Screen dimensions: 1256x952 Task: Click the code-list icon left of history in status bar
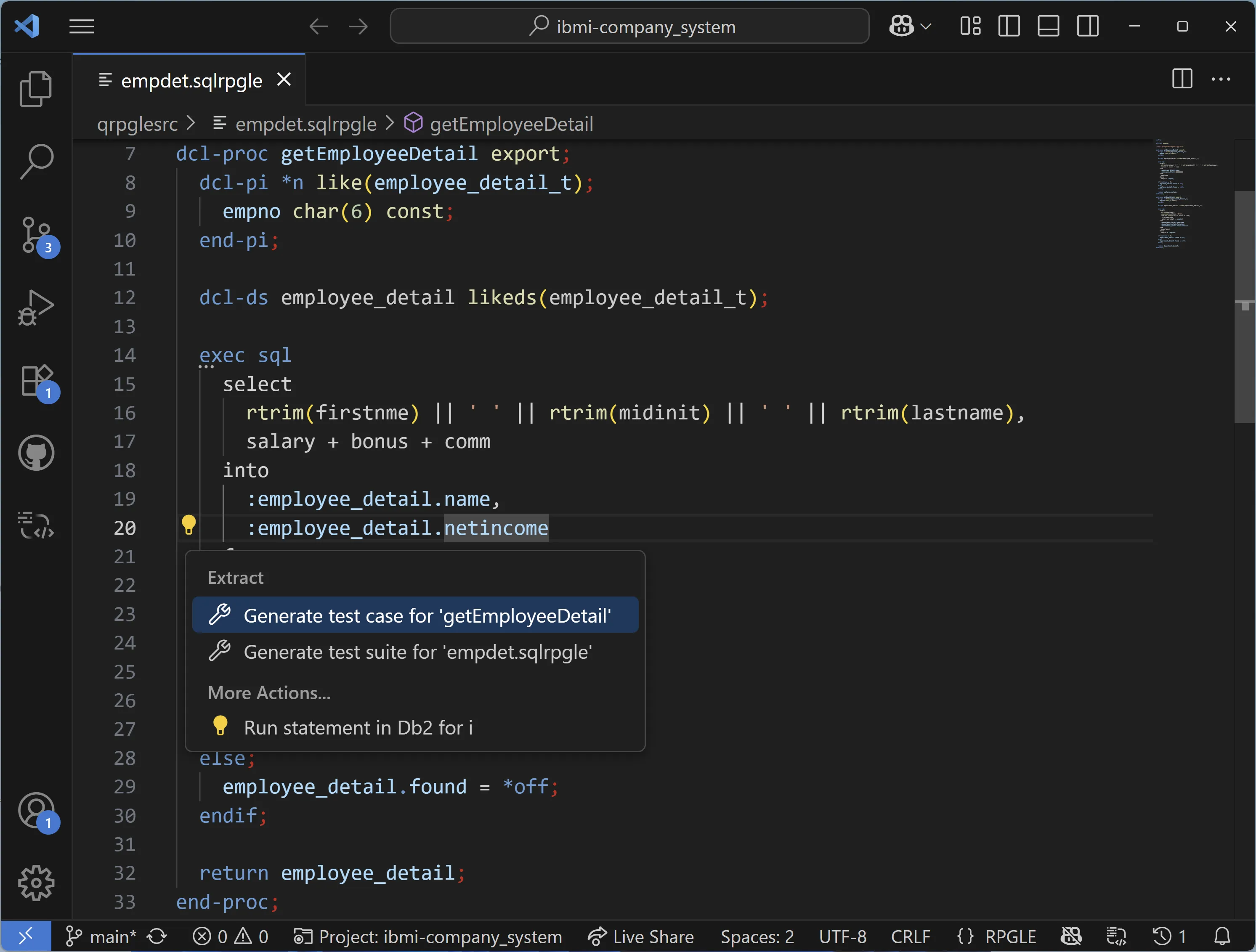[x=1116, y=936]
